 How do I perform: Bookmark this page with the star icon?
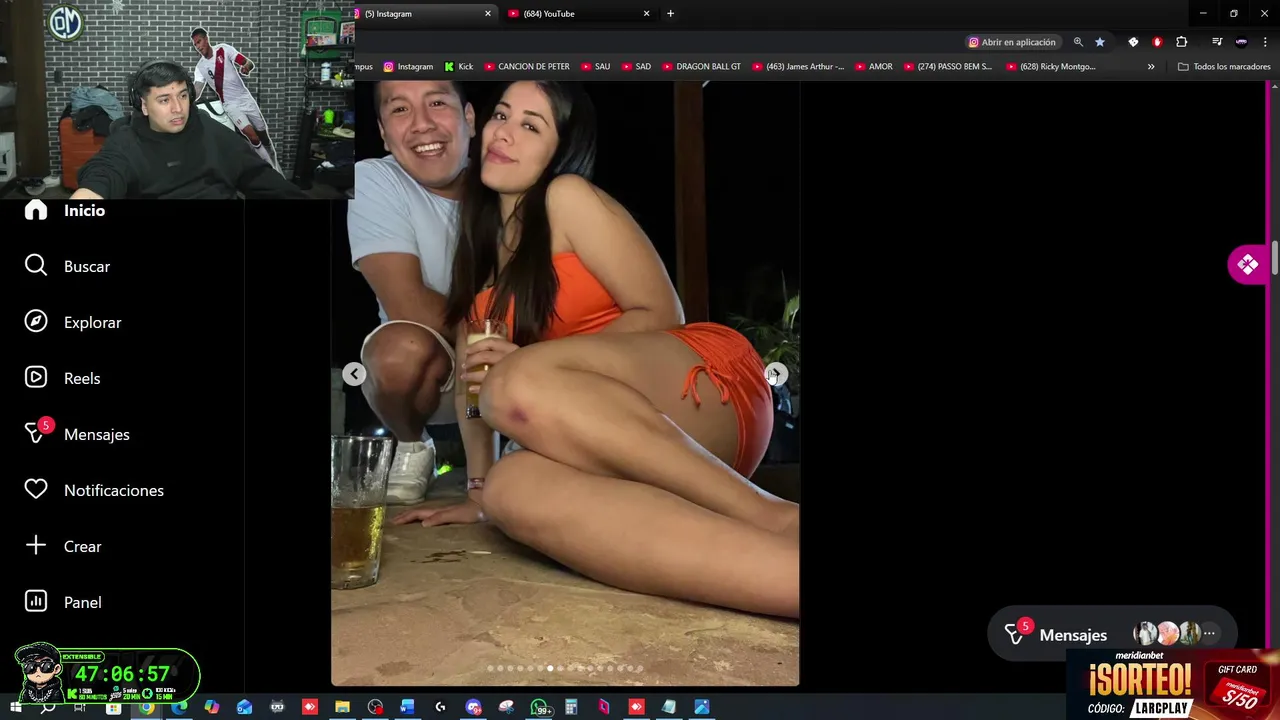[x=1100, y=42]
